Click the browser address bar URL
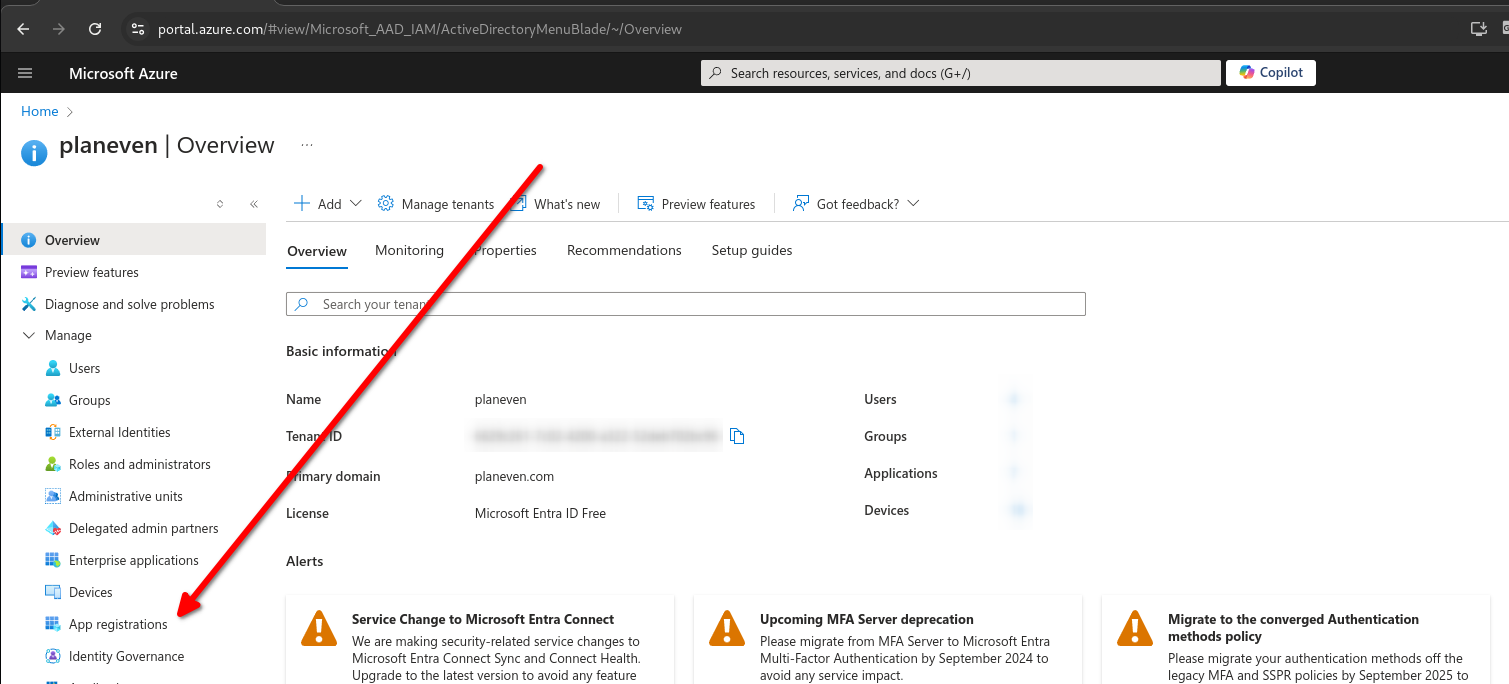Screen dimensions: 1509x684 click(x=420, y=29)
